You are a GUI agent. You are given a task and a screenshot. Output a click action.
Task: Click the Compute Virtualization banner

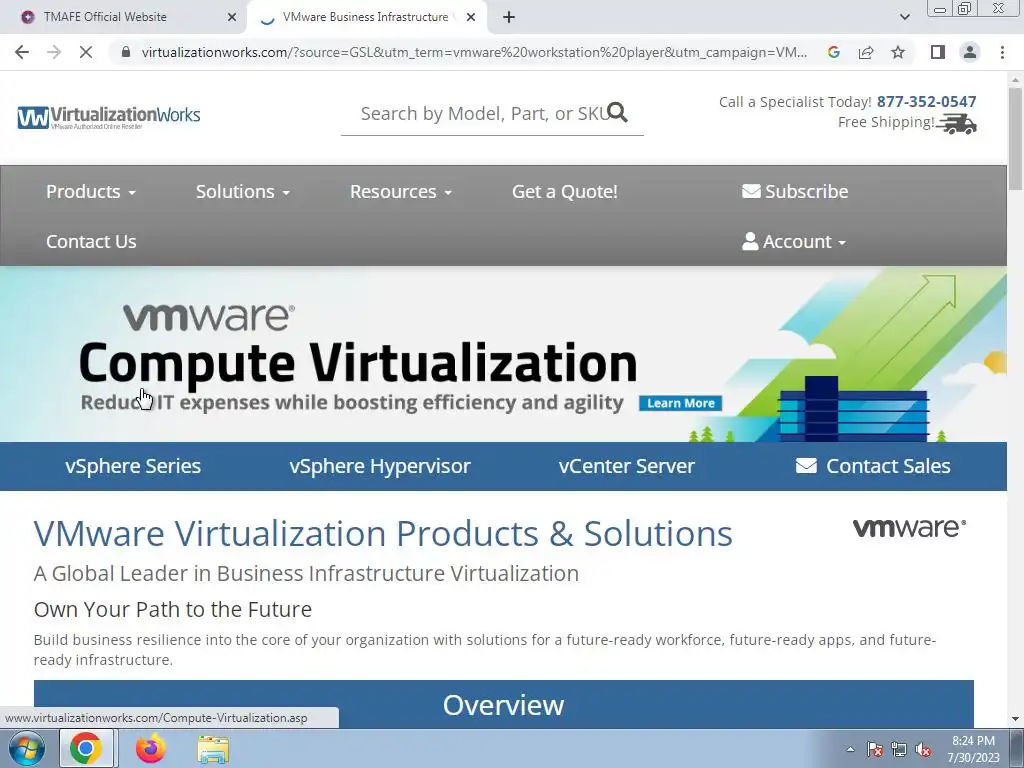tap(503, 354)
